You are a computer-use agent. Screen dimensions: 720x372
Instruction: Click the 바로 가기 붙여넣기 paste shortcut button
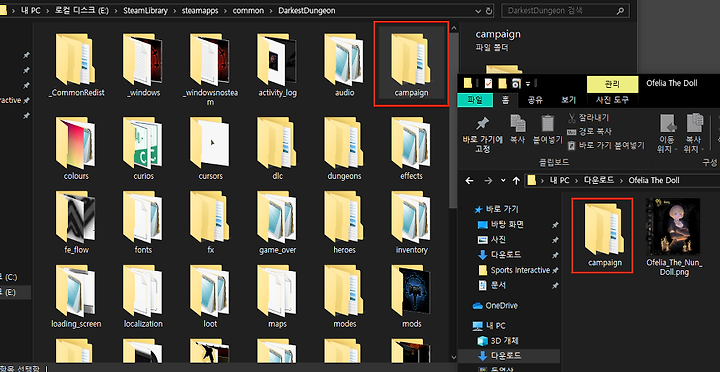pos(606,146)
